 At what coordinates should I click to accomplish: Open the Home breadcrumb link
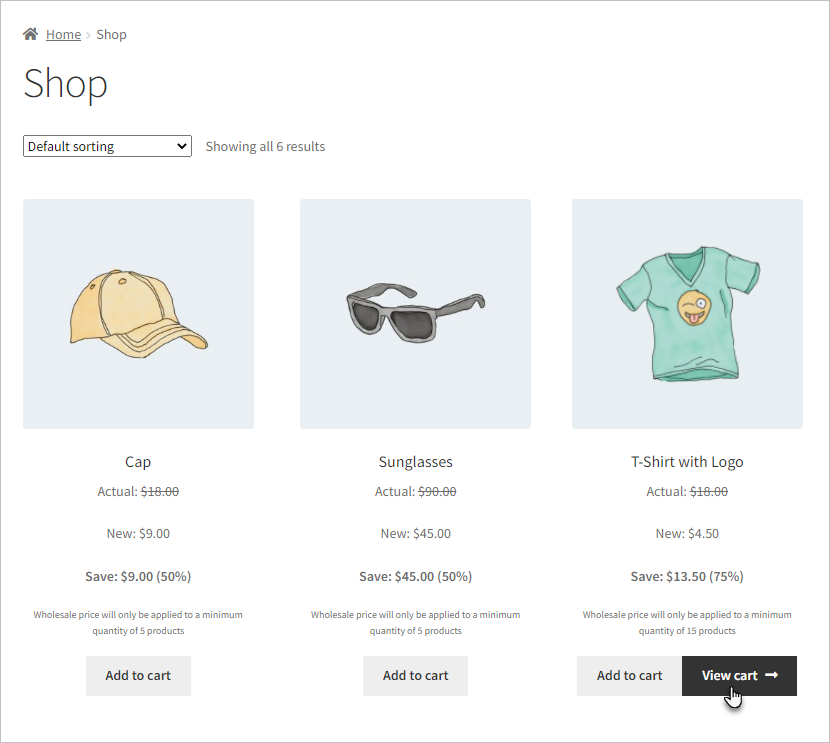point(63,35)
